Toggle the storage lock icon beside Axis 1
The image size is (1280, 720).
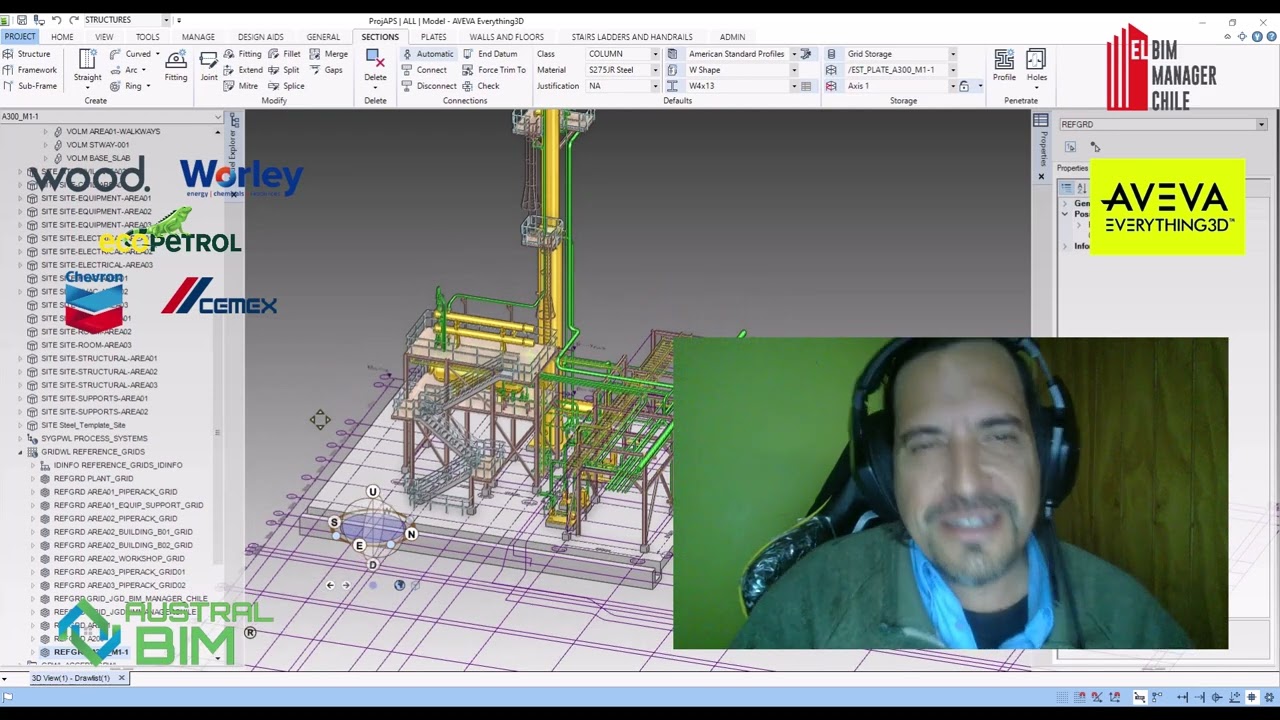(x=964, y=86)
